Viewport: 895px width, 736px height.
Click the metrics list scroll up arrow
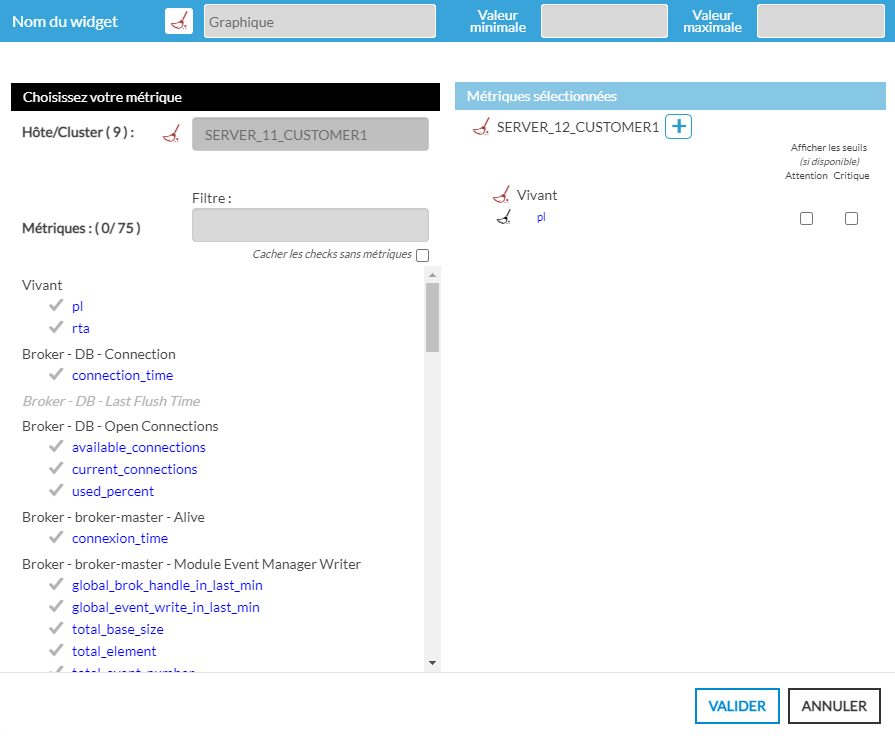click(432, 275)
